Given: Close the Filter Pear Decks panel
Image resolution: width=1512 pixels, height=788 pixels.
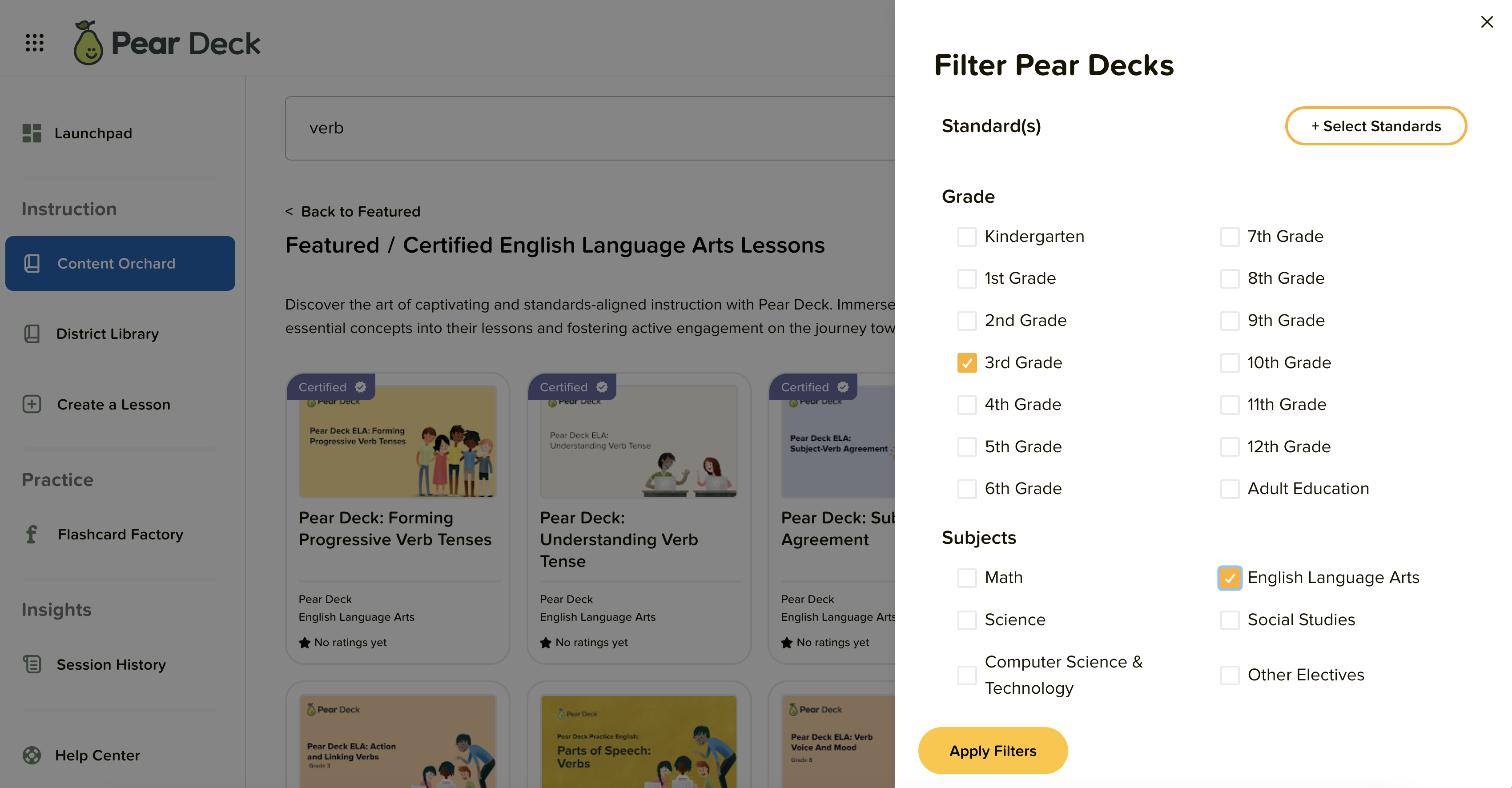Looking at the screenshot, I should pyautogui.click(x=1487, y=22).
